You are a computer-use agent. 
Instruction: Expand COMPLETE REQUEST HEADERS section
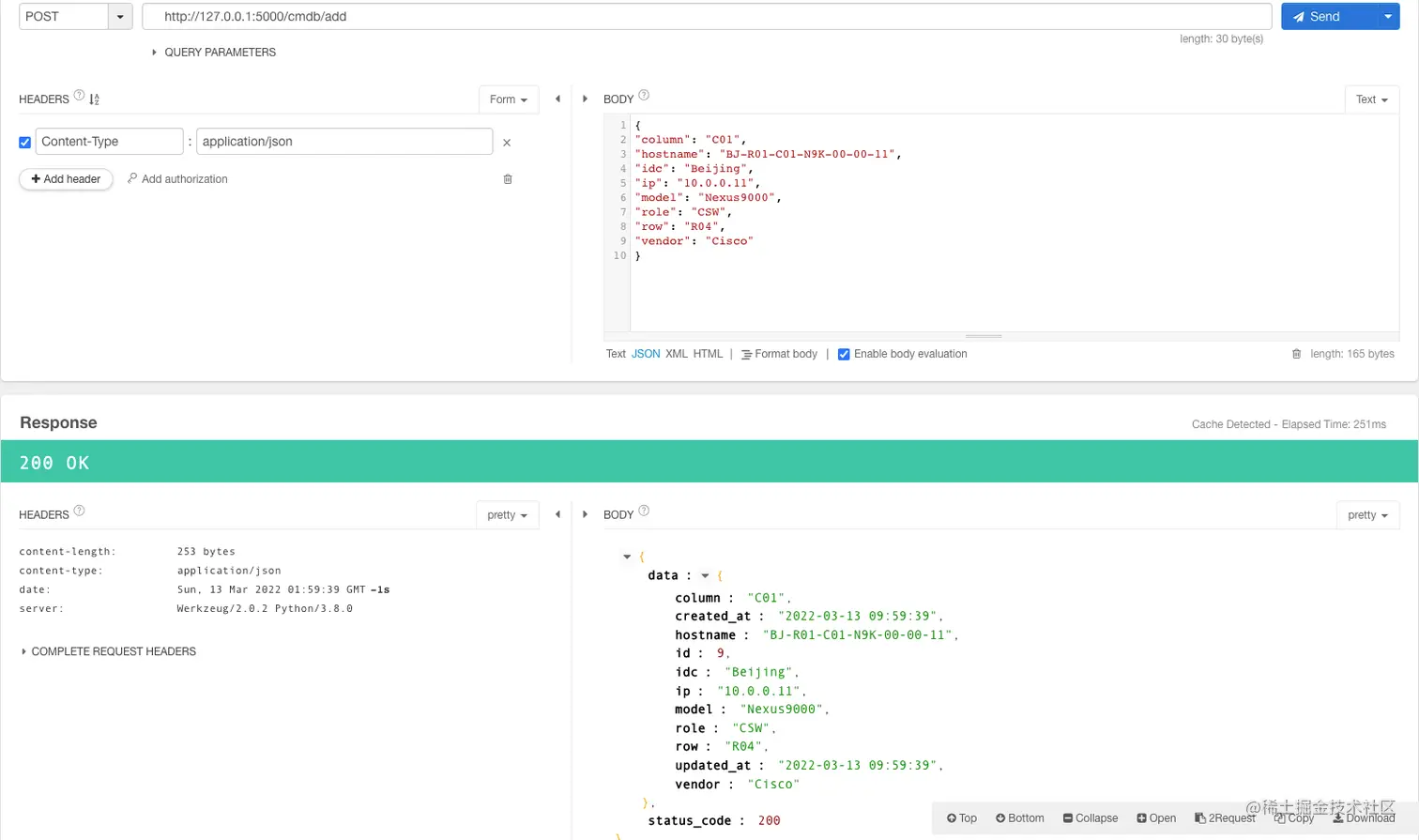[108, 651]
